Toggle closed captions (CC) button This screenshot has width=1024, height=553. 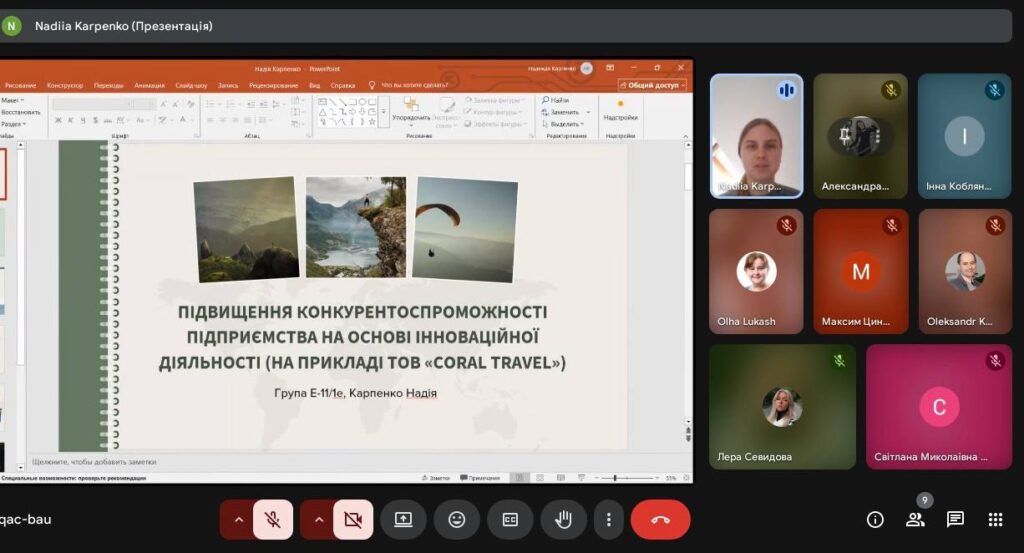(x=510, y=520)
